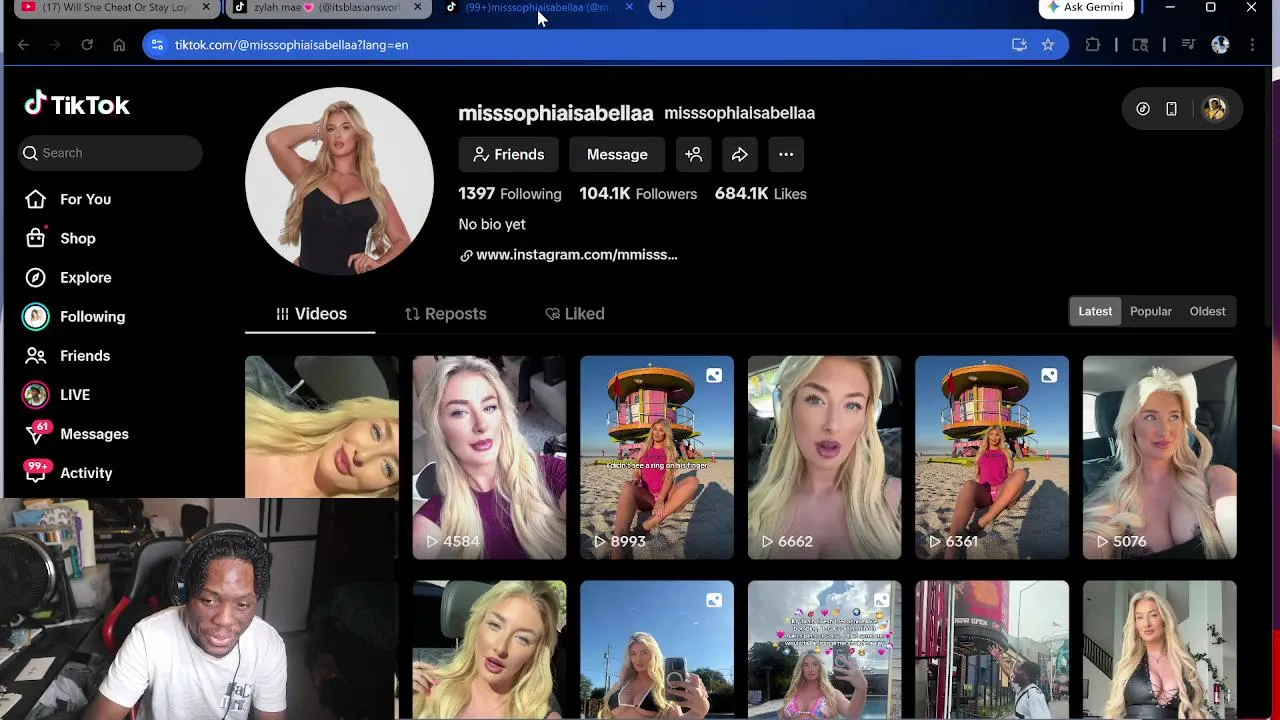Viewport: 1280px width, 720px height.
Task: Reload the page
Action: click(87, 45)
